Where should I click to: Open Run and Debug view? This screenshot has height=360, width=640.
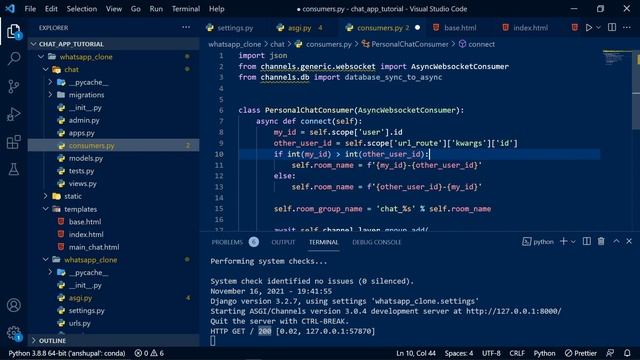point(13,114)
